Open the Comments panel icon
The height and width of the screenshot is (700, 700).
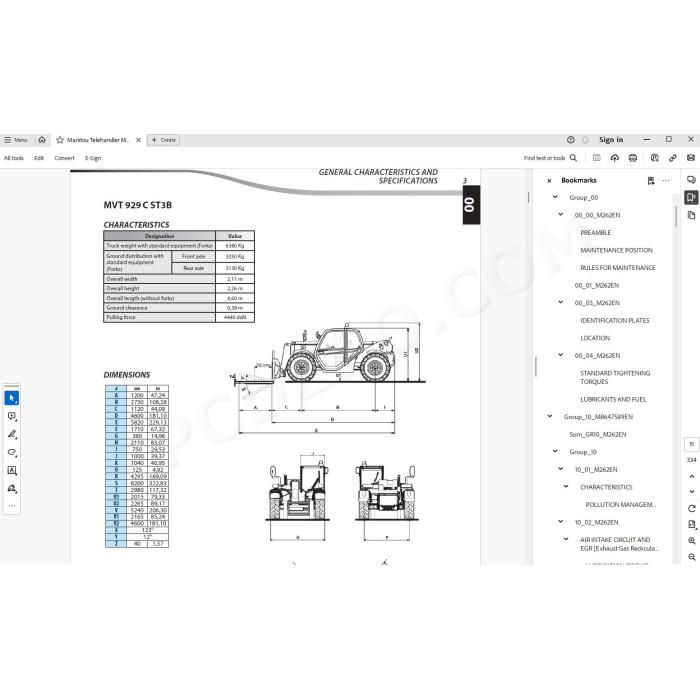[691, 180]
